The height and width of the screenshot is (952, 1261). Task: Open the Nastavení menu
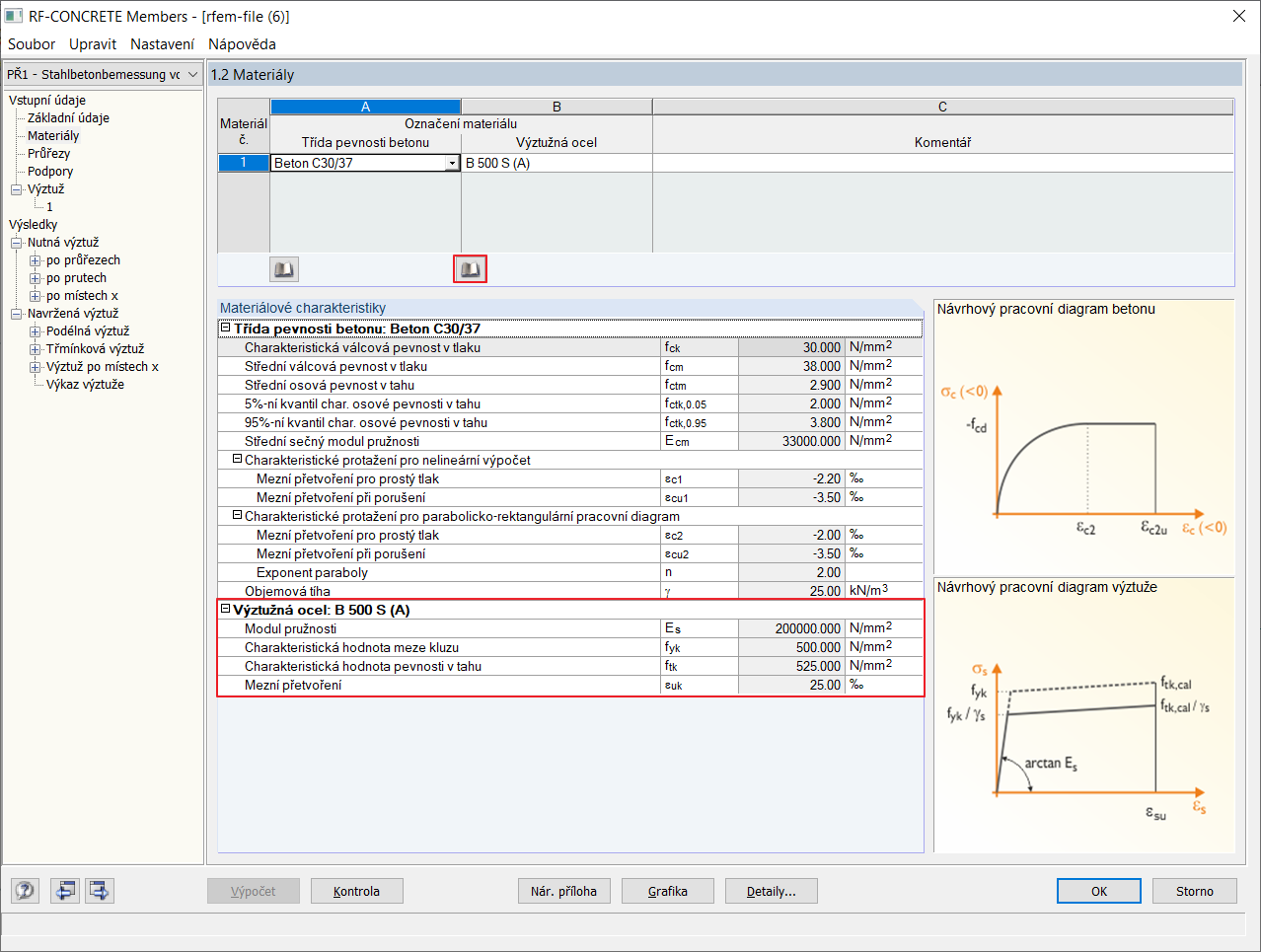tap(162, 44)
